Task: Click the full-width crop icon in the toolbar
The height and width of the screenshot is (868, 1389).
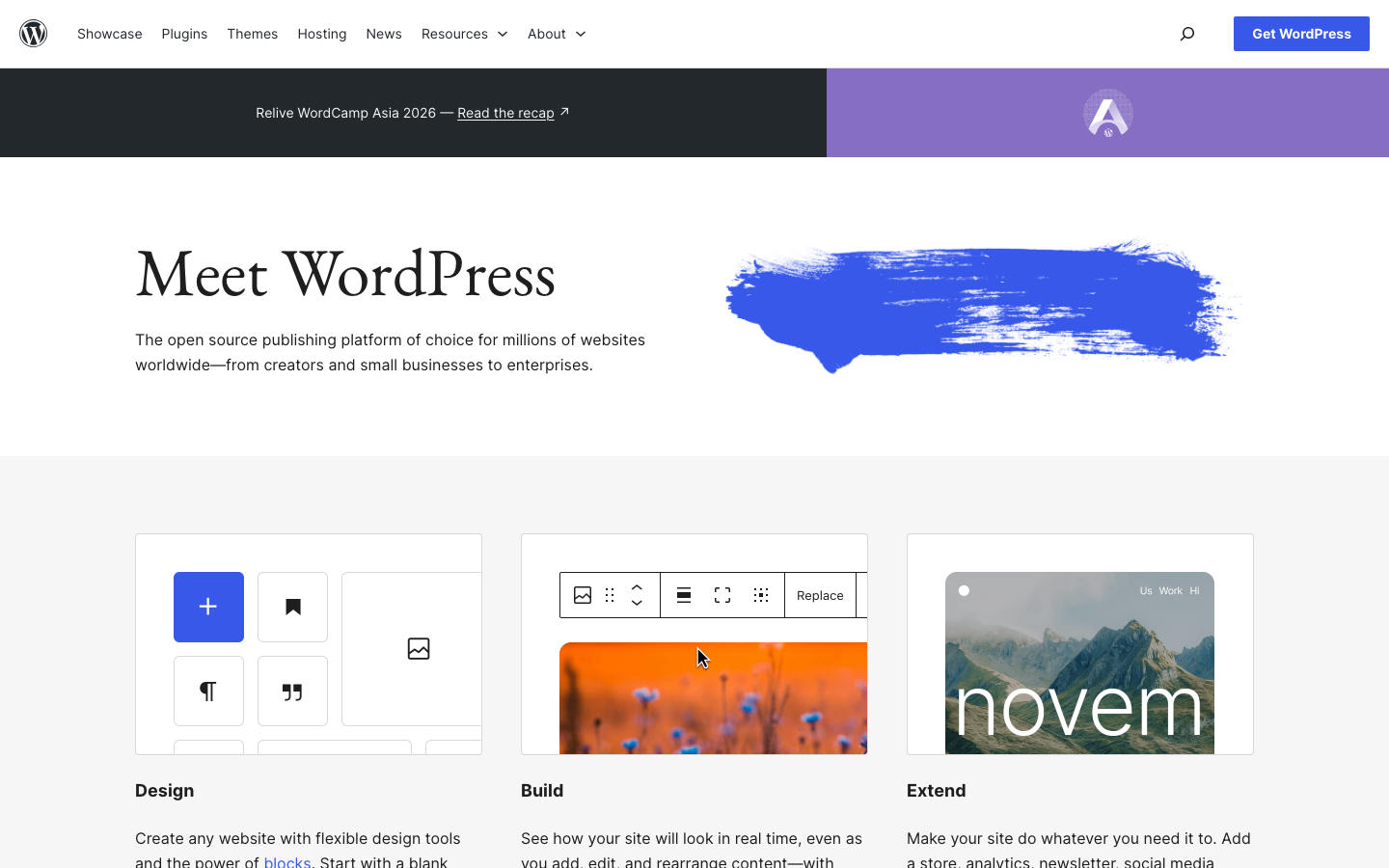Action: (722, 595)
